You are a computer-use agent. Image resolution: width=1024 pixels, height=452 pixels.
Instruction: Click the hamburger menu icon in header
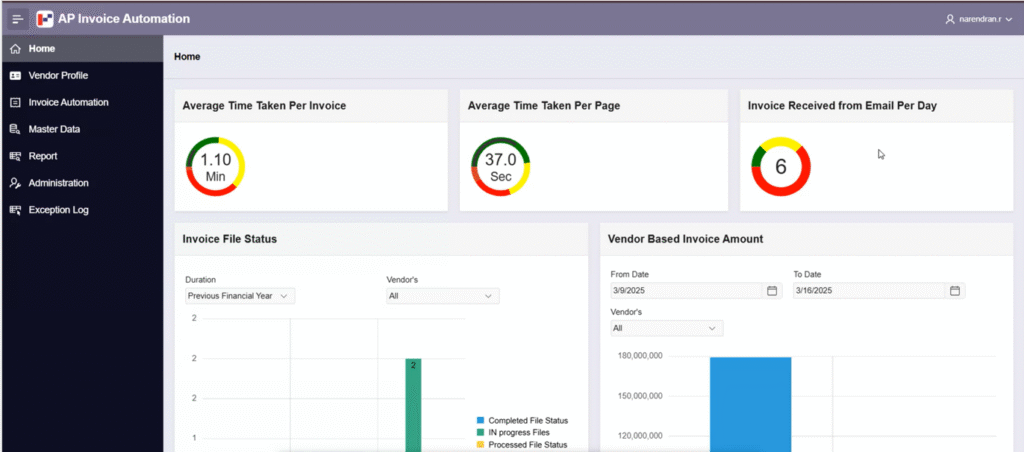pos(17,19)
